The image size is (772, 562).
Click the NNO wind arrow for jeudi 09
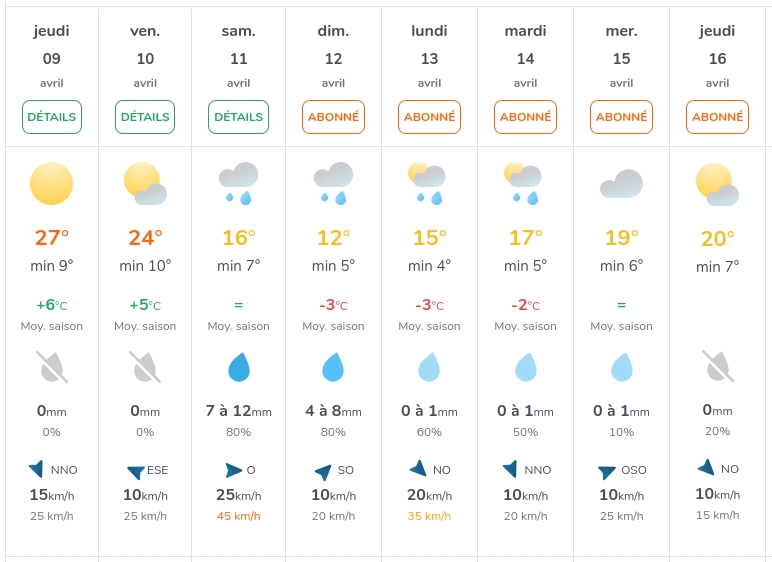(37, 468)
